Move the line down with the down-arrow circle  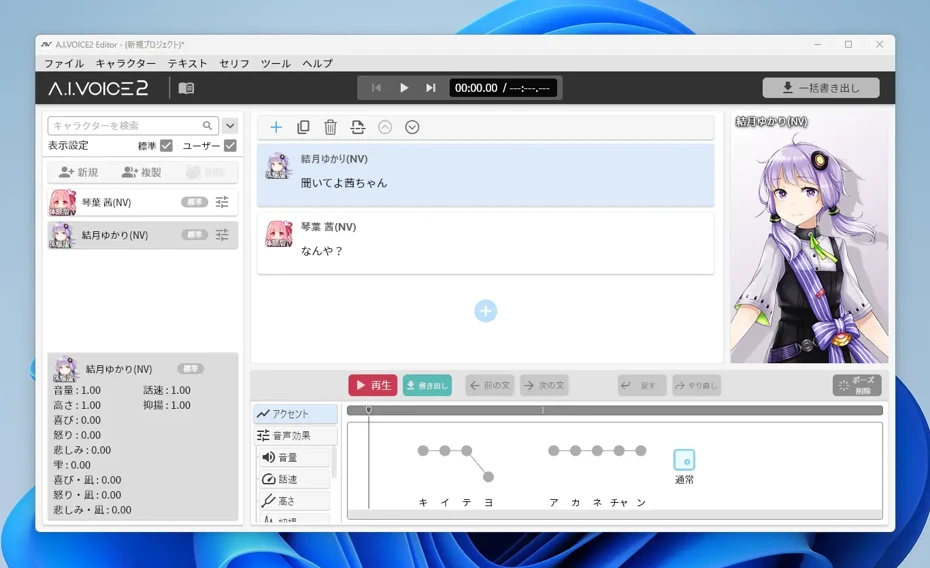412,127
